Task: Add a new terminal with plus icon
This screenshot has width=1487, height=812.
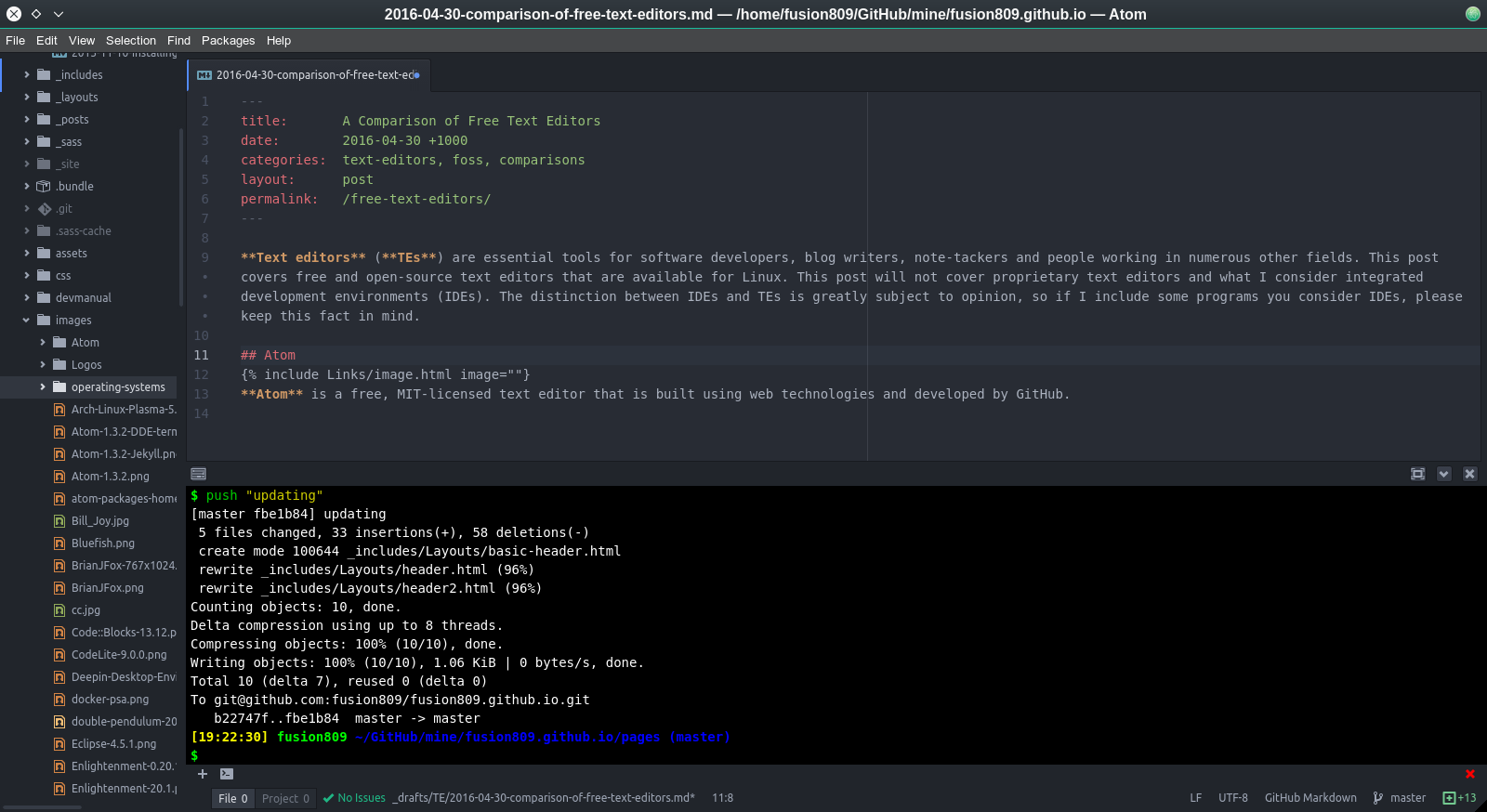Action: point(202,773)
